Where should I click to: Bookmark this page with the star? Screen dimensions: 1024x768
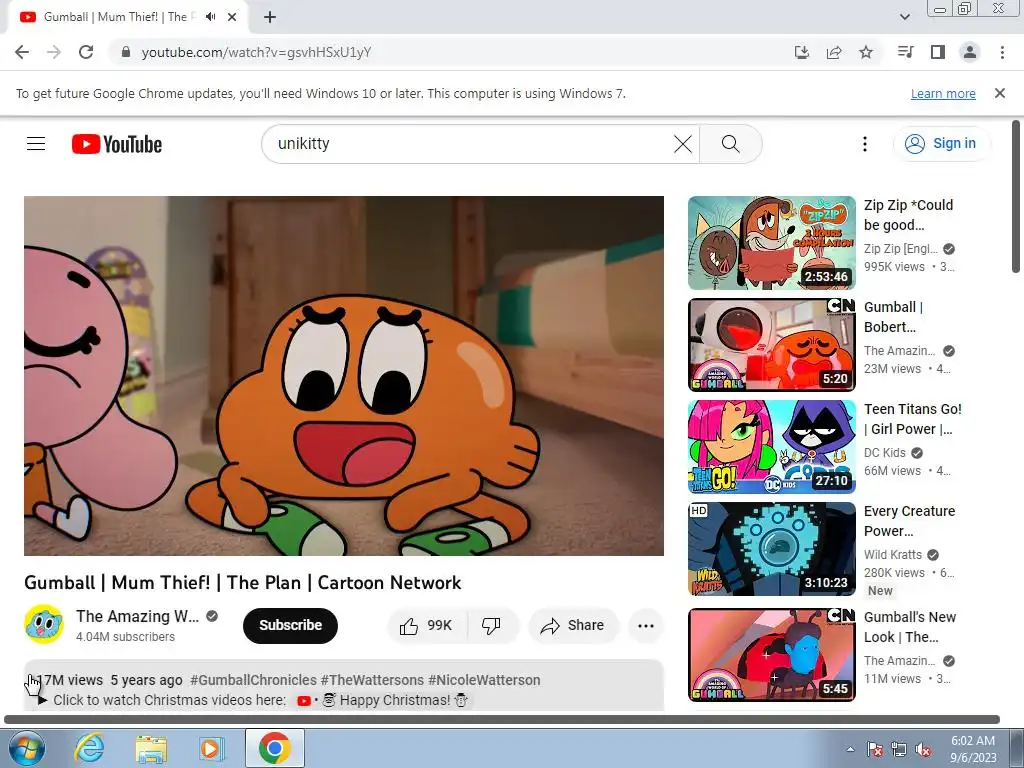tap(866, 52)
